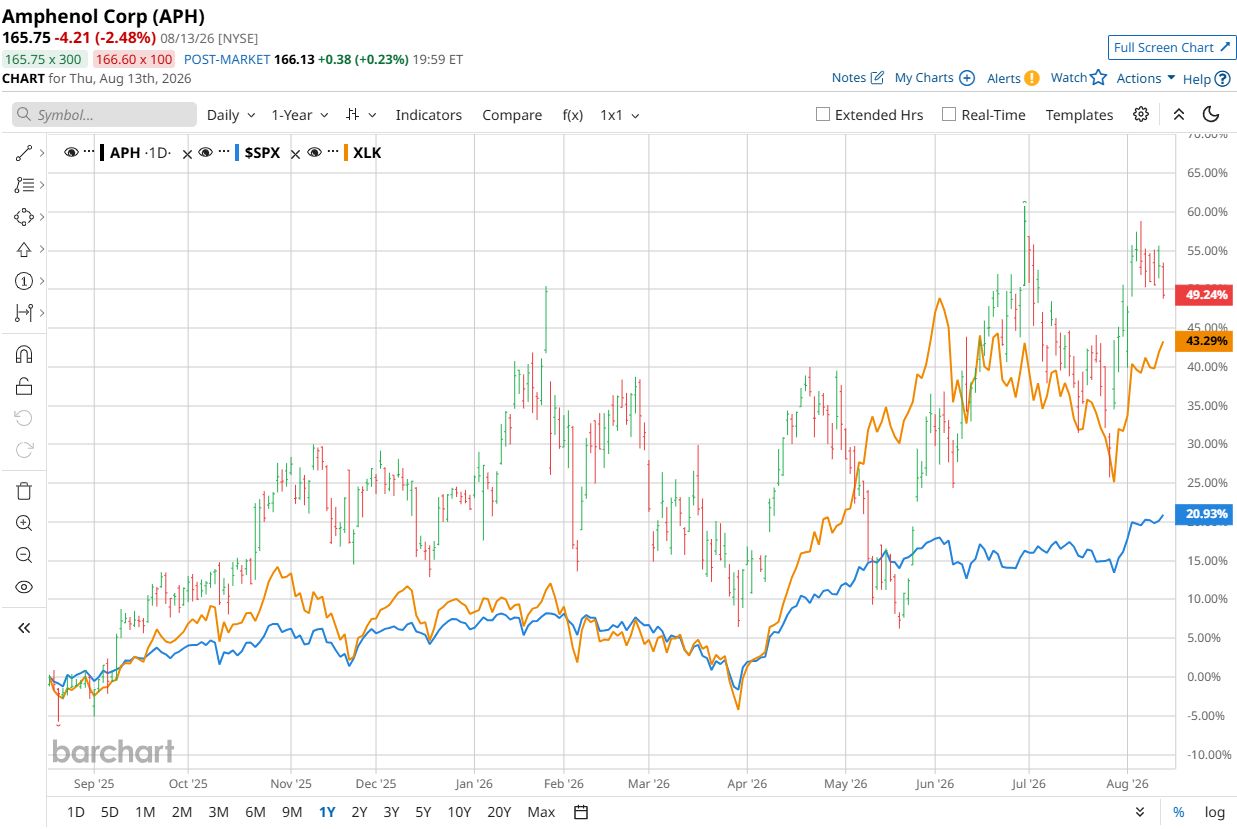Enable the Real-Time checkbox
1237x829 pixels.
point(949,114)
